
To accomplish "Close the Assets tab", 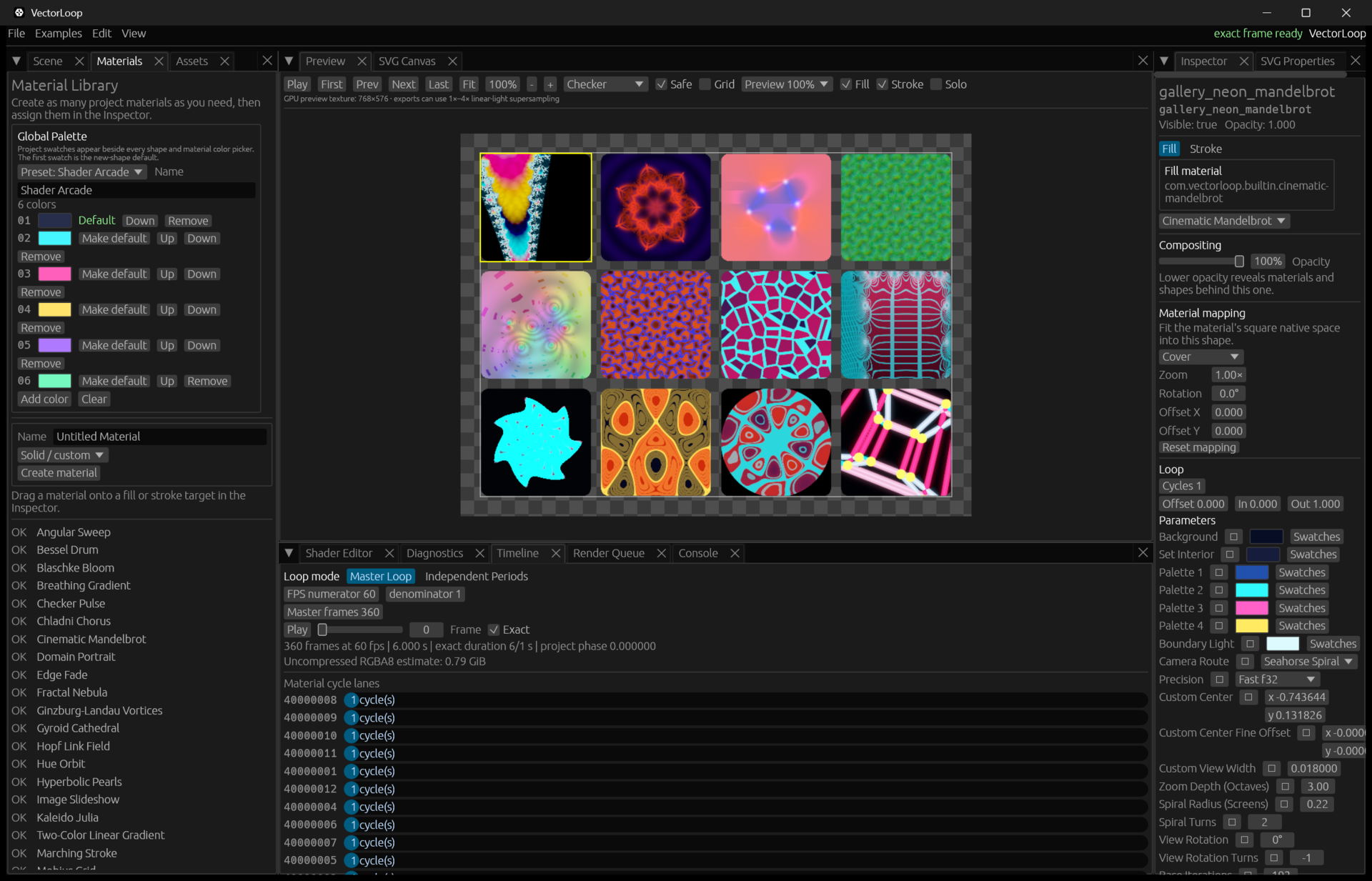I will (x=224, y=61).
